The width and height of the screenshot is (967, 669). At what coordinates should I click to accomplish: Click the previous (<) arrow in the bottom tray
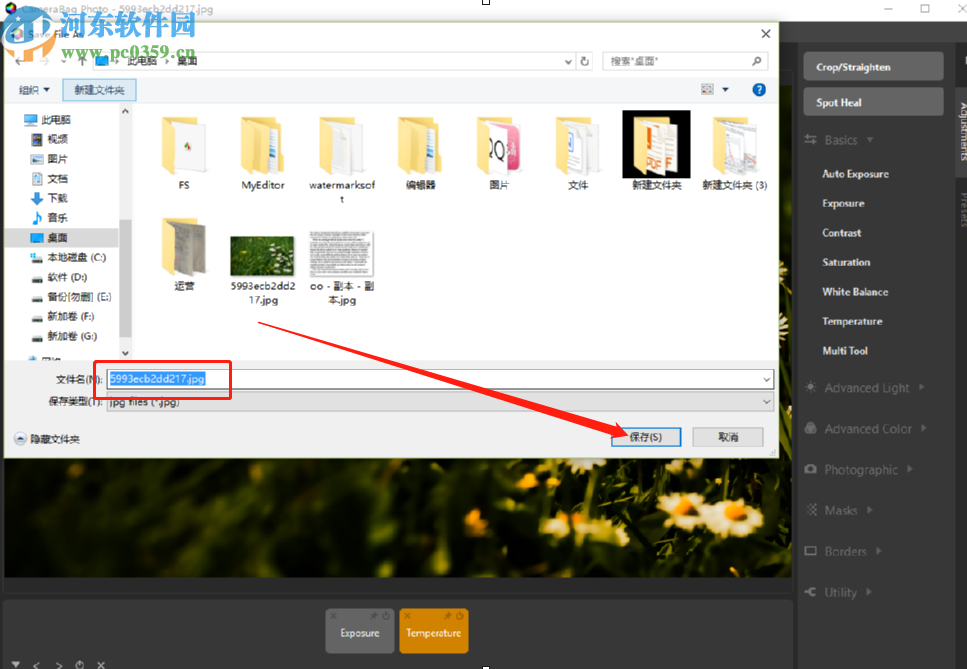click(36, 665)
